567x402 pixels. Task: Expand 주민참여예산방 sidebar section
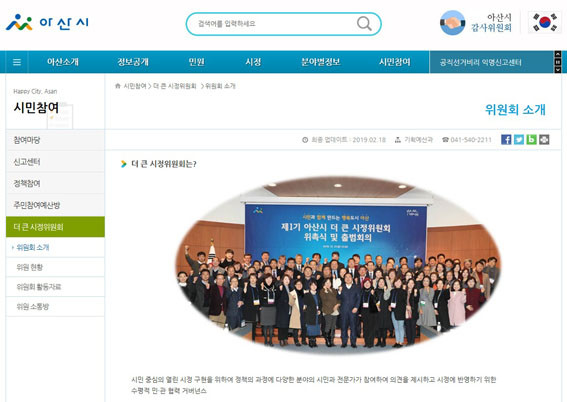tap(55, 205)
